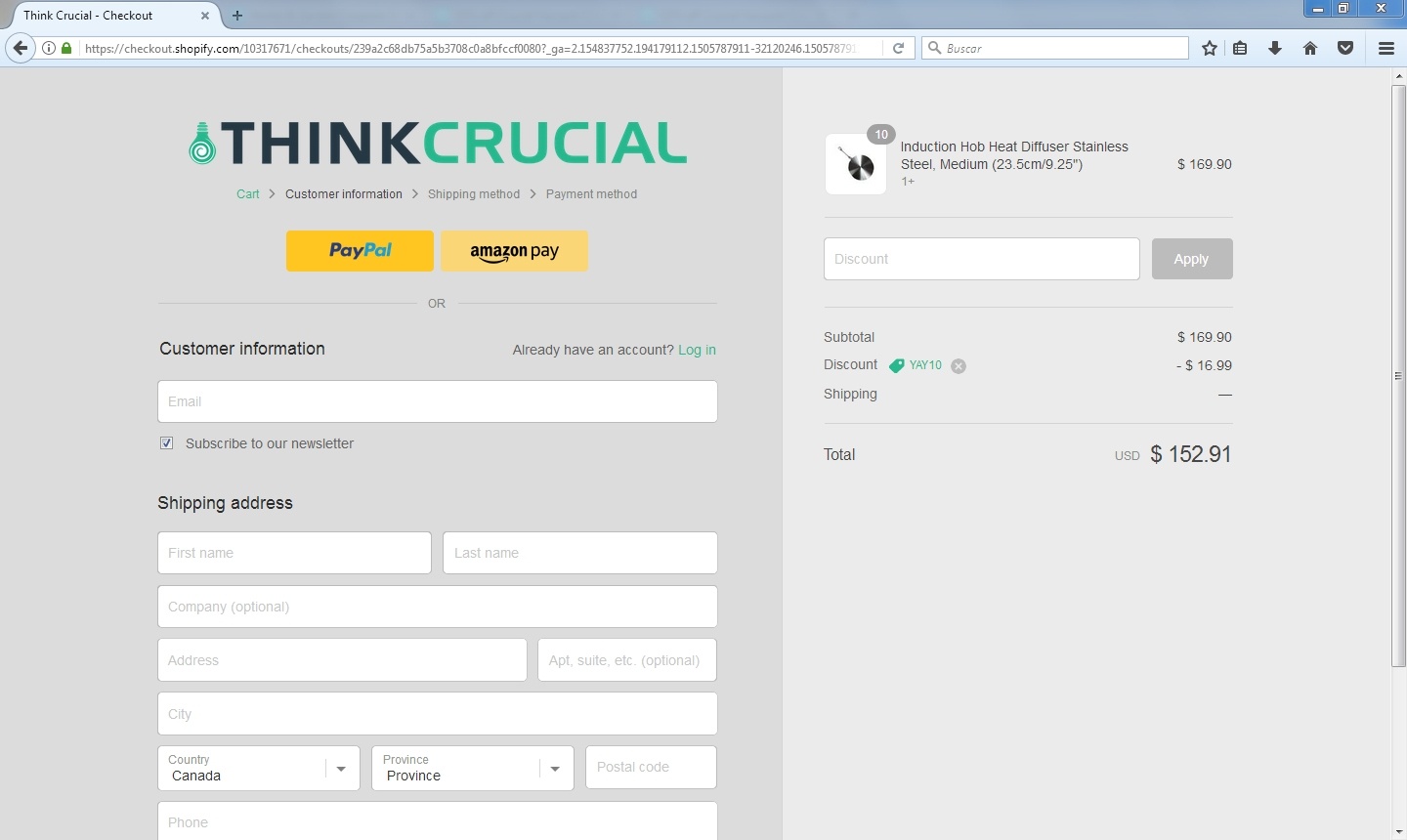Click the Apt, suite, etc. field
Image resolution: width=1407 pixels, height=840 pixels.
tap(627, 660)
